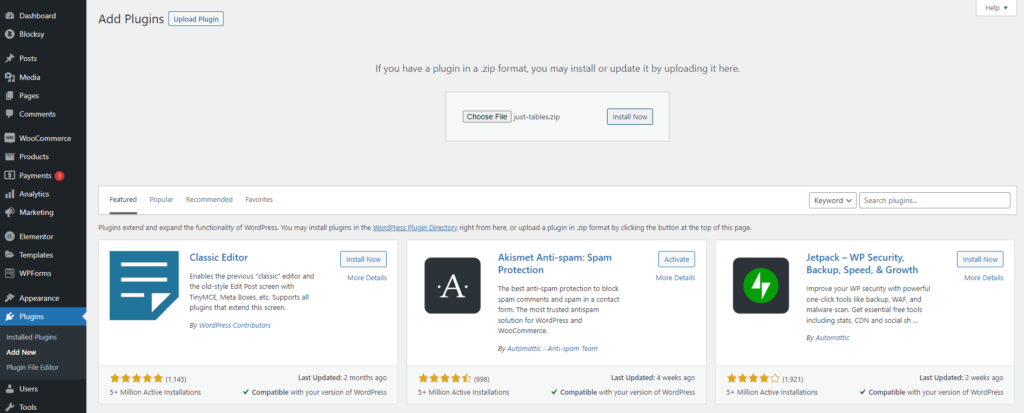Focus the Search plugins input field

pos(935,201)
